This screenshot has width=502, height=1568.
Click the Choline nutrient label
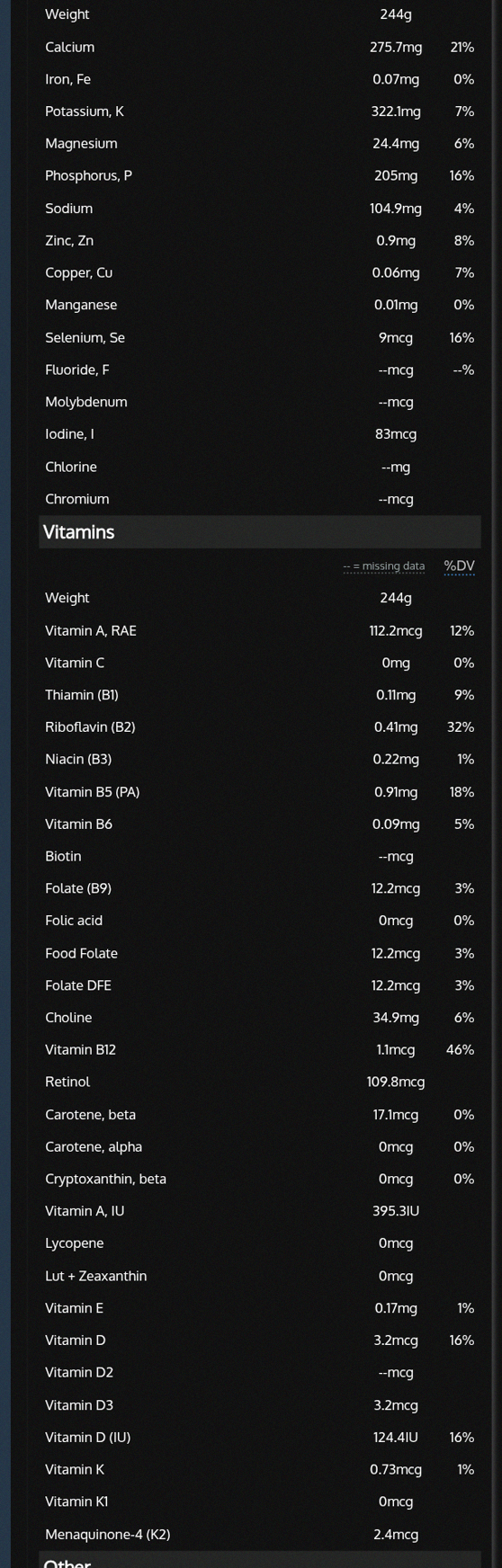point(68,1017)
